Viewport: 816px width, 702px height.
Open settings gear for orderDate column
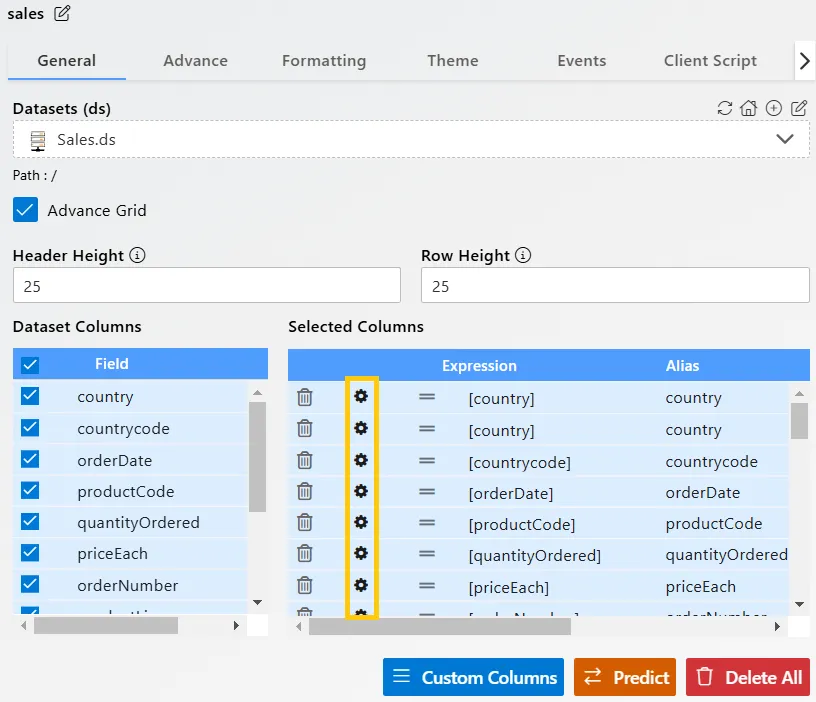pyautogui.click(x=361, y=491)
